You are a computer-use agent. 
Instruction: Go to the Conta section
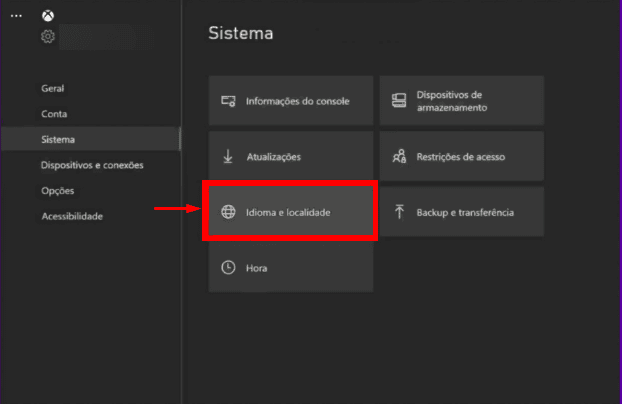(x=54, y=114)
